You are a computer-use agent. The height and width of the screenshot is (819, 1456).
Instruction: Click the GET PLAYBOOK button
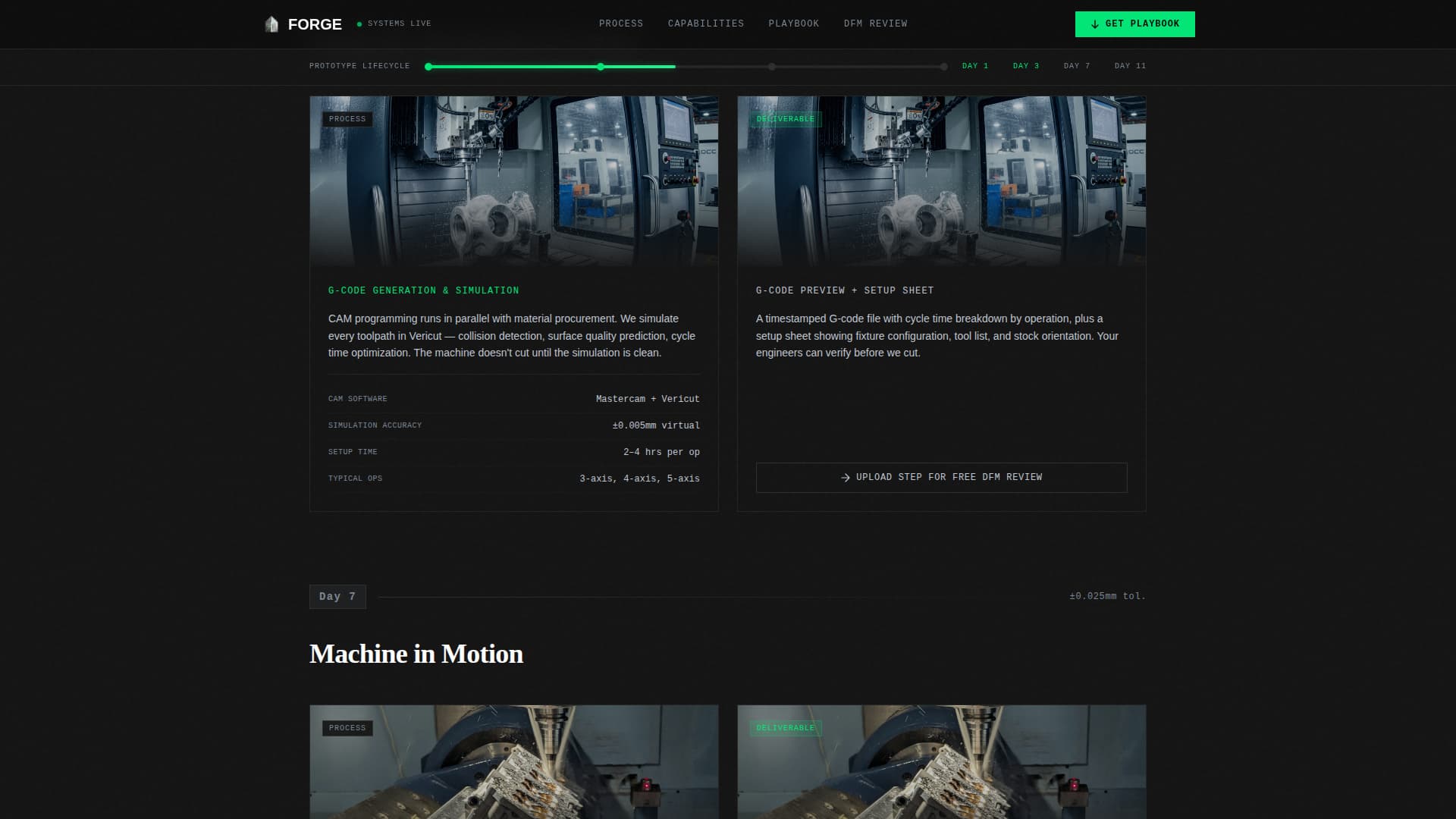(1134, 24)
